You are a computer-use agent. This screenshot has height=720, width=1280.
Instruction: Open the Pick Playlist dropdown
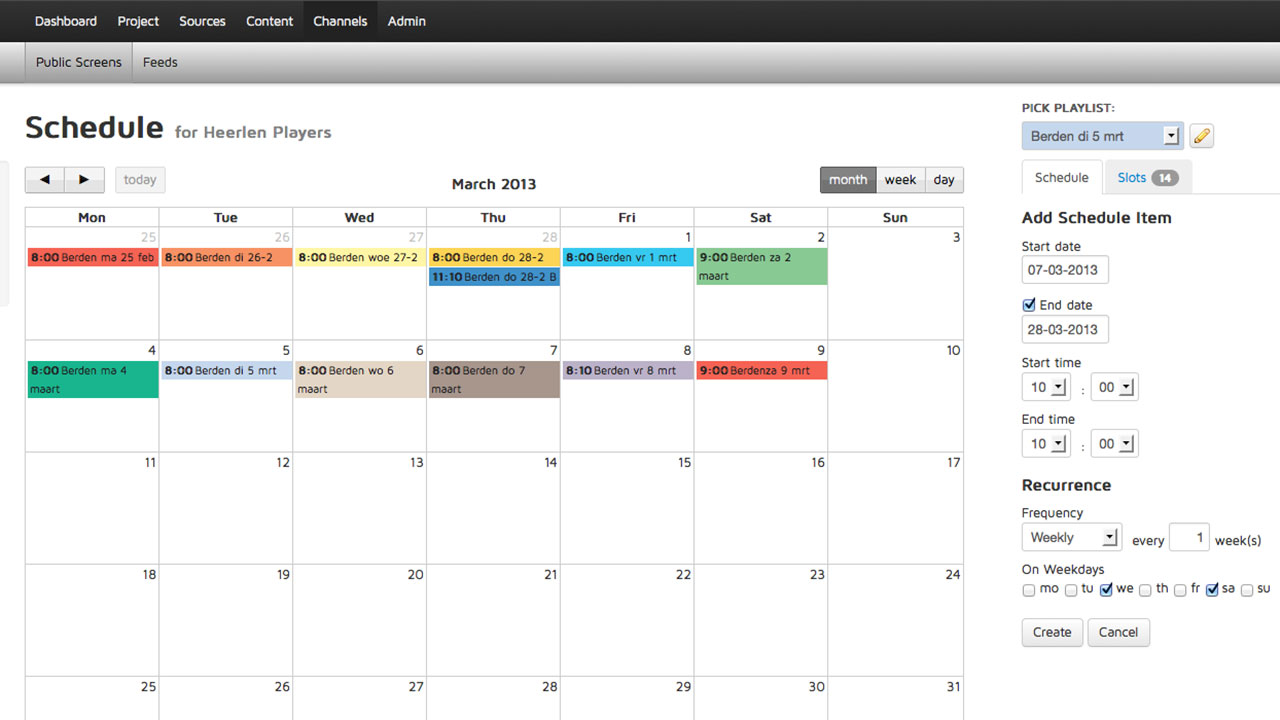click(x=1102, y=136)
